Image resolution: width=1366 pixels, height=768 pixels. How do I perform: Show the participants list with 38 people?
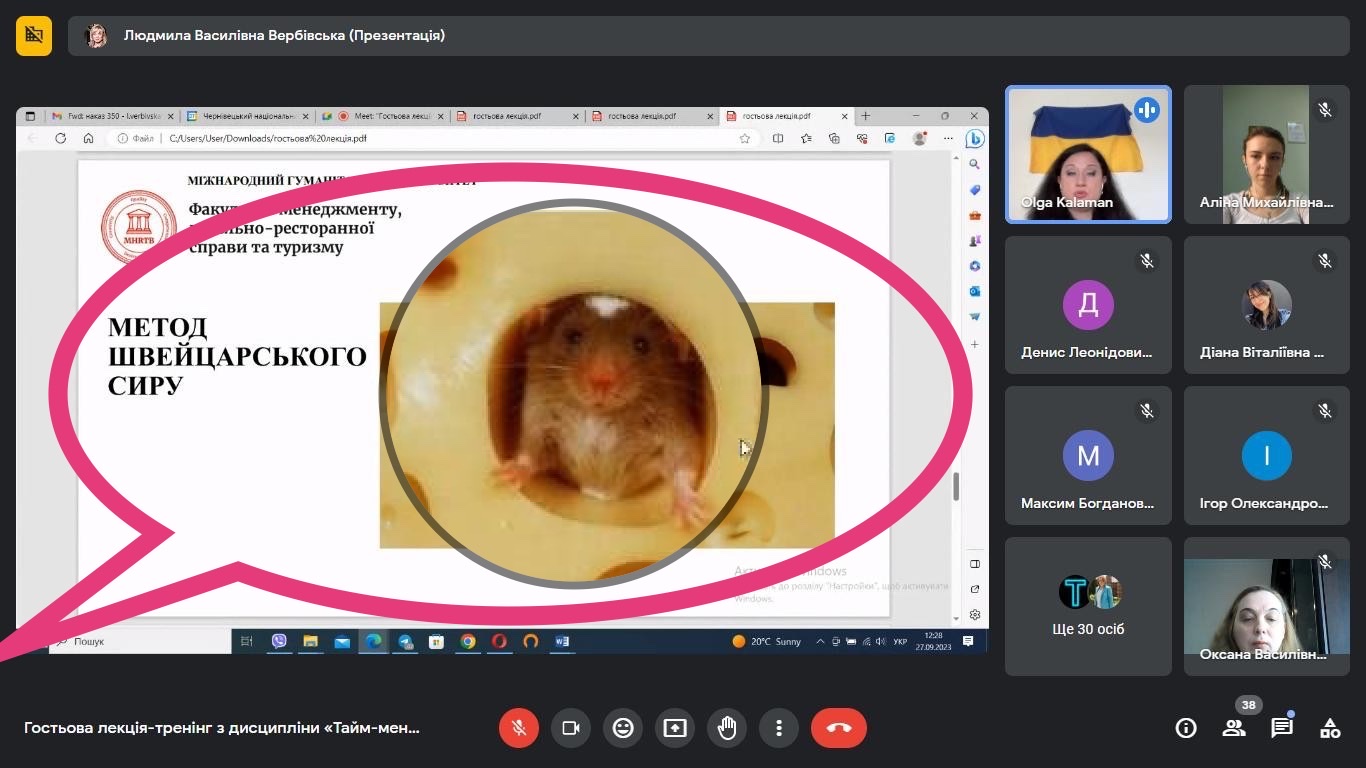pos(1234,728)
